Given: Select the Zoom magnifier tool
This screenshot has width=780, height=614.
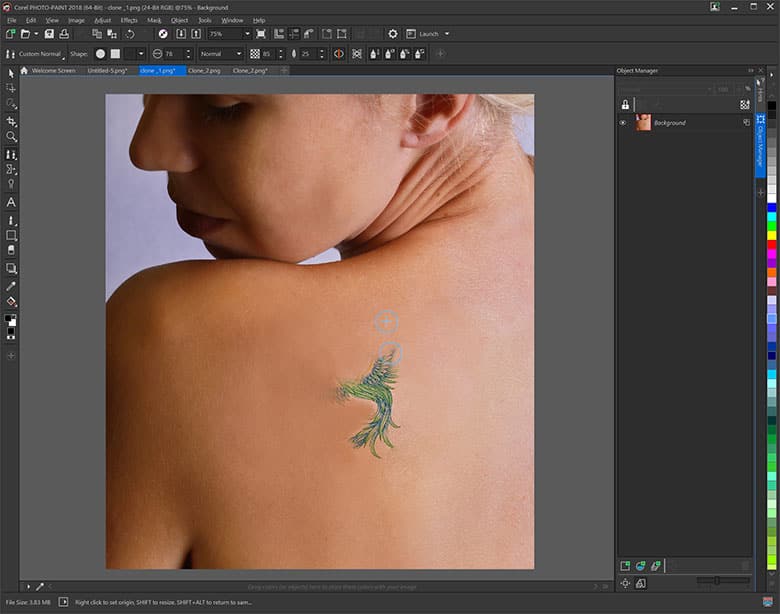Looking at the screenshot, I should click(x=12, y=136).
